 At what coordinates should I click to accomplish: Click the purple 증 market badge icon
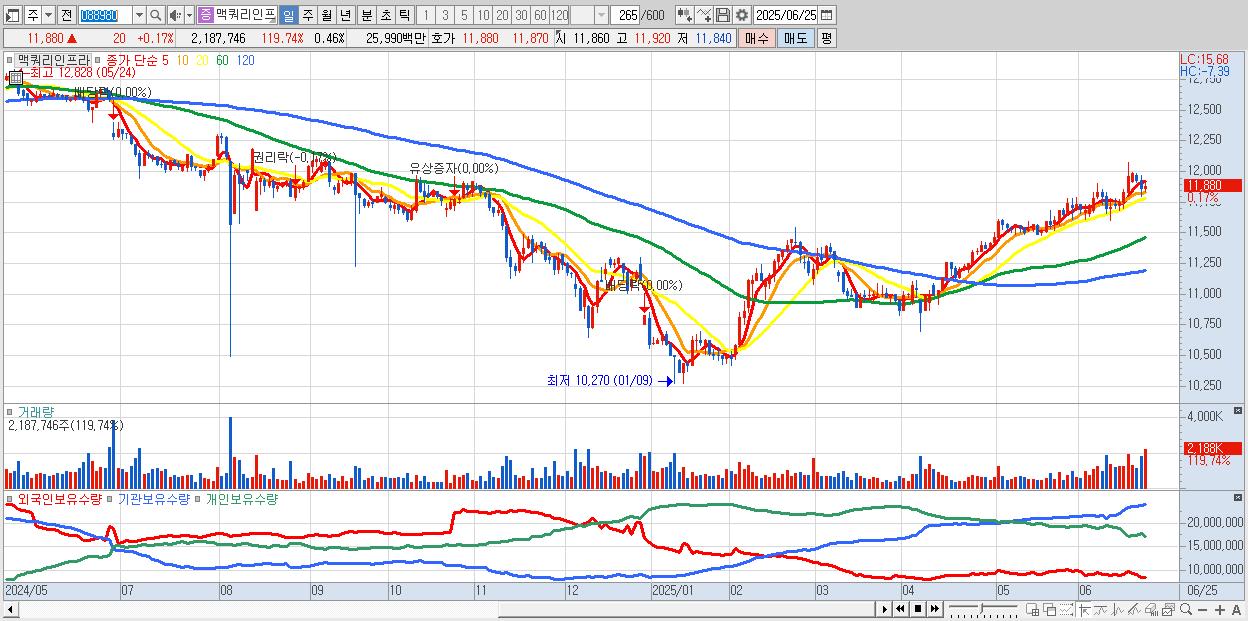coord(205,15)
